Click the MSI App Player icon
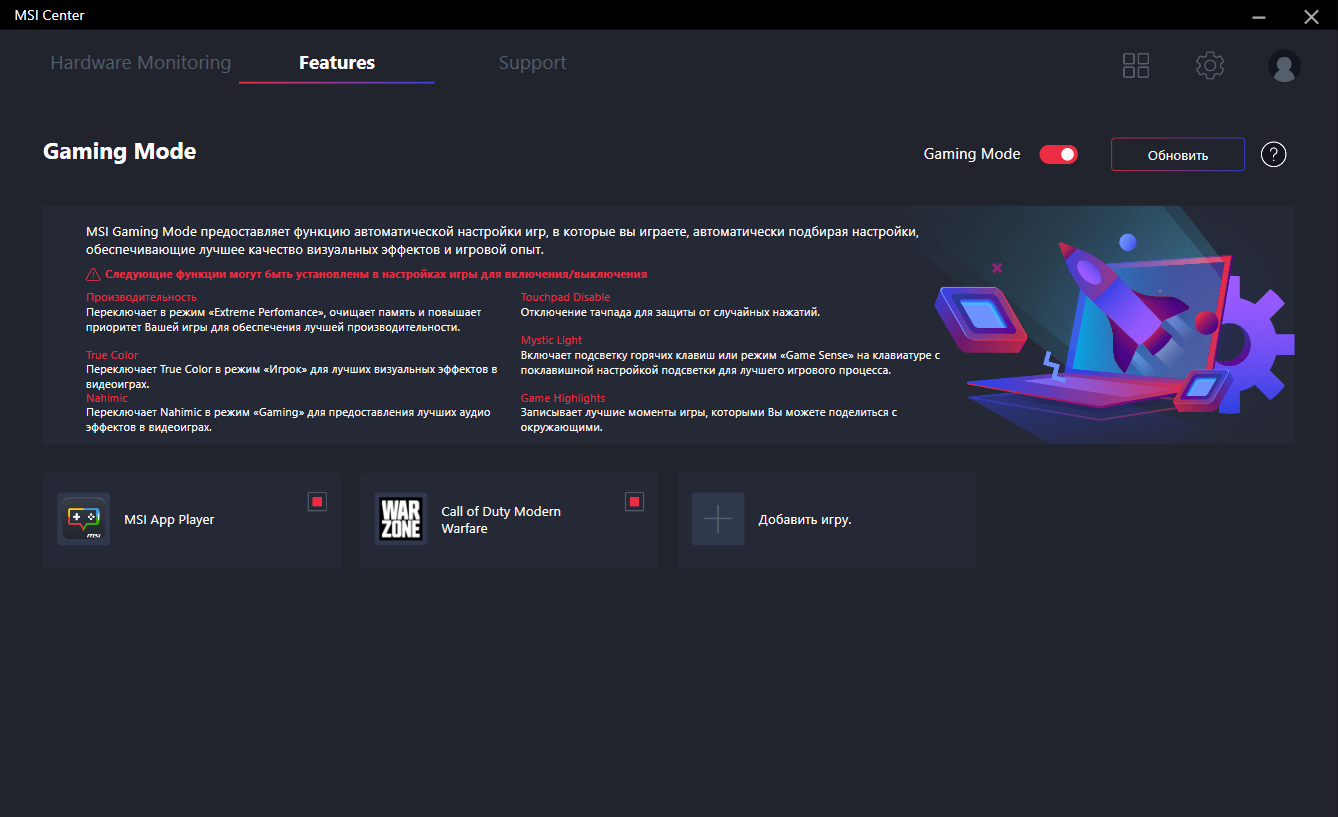The width and height of the screenshot is (1338, 817). coord(83,519)
